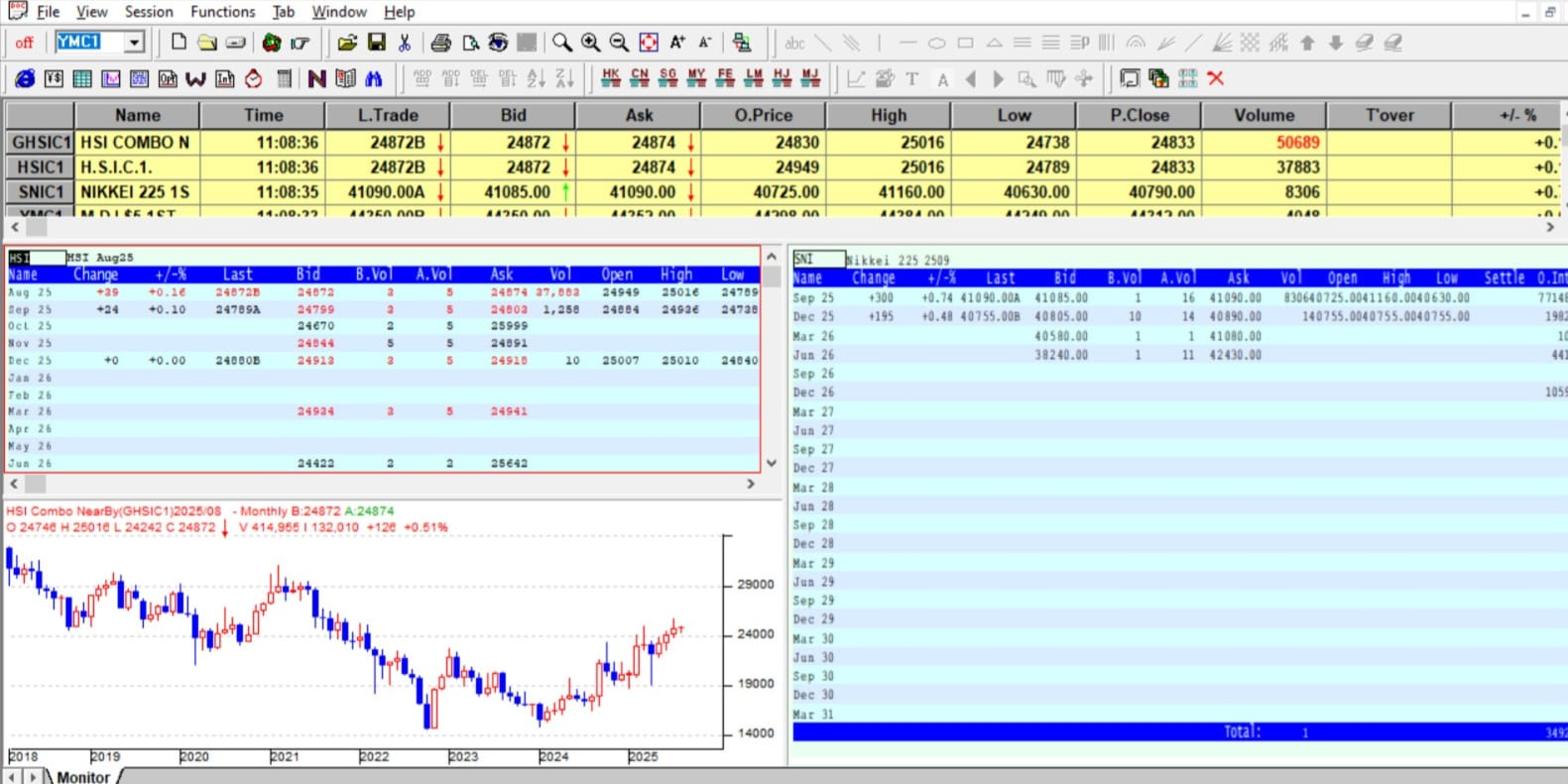Click the HSI code input field
This screenshot has height=784, width=1568.
click(37, 258)
